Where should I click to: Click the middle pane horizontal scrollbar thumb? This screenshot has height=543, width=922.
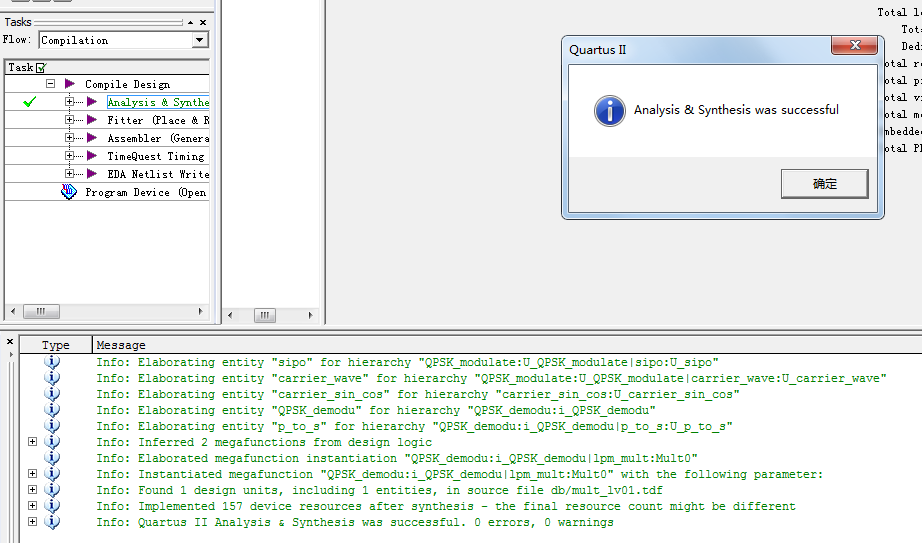coord(265,315)
